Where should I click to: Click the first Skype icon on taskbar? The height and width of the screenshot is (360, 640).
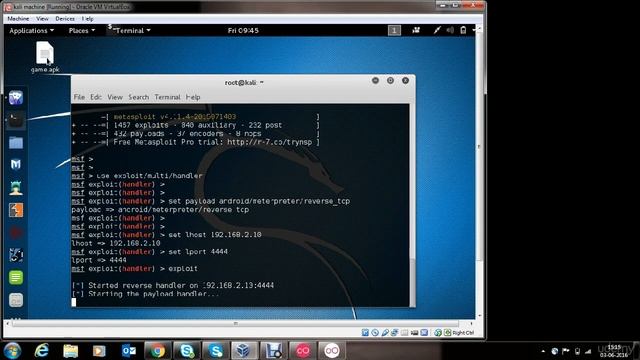[187, 351]
